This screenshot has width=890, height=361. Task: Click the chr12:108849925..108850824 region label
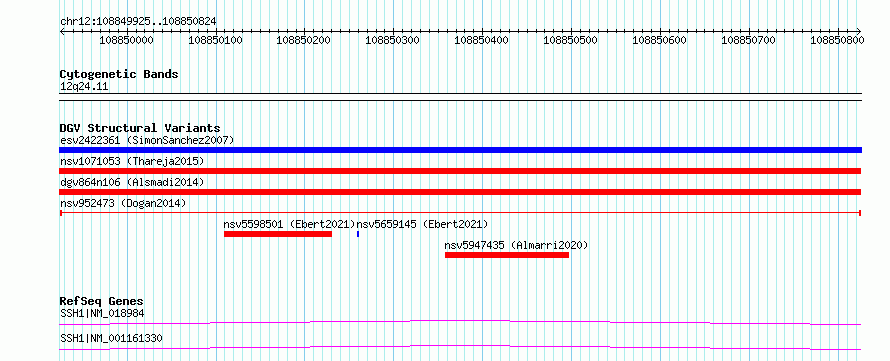138,22
